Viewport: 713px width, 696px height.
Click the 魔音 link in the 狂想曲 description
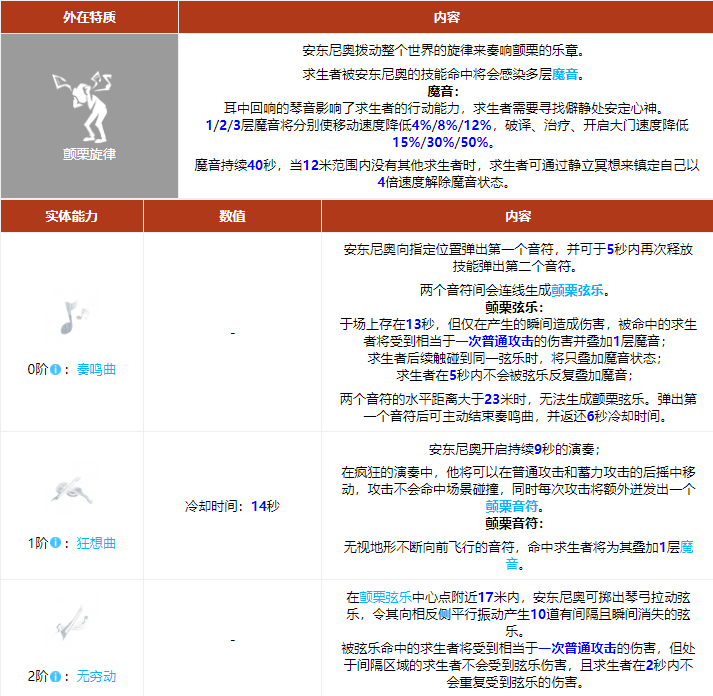(687, 547)
